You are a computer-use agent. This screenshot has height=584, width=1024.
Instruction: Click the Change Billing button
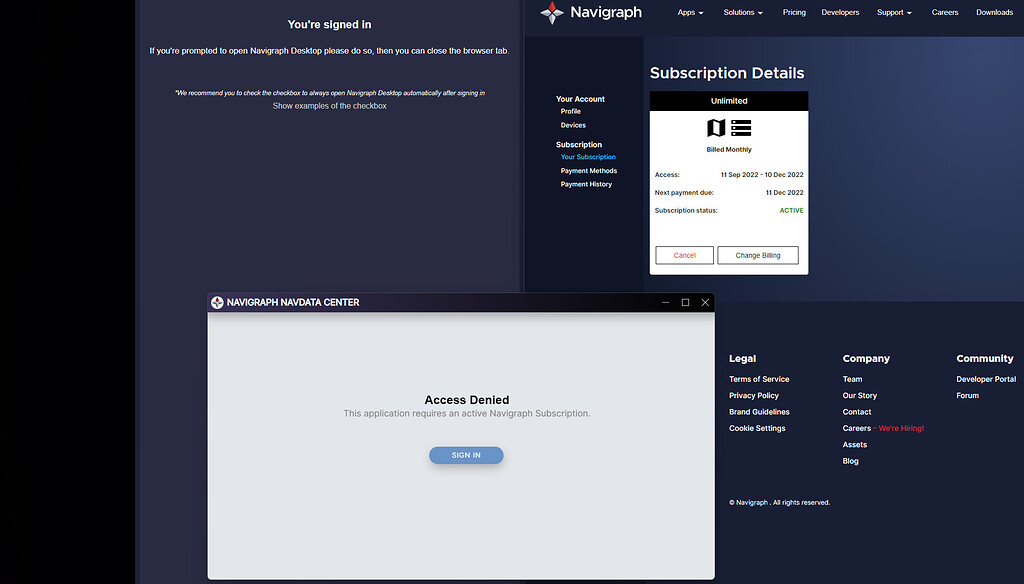[x=757, y=255]
